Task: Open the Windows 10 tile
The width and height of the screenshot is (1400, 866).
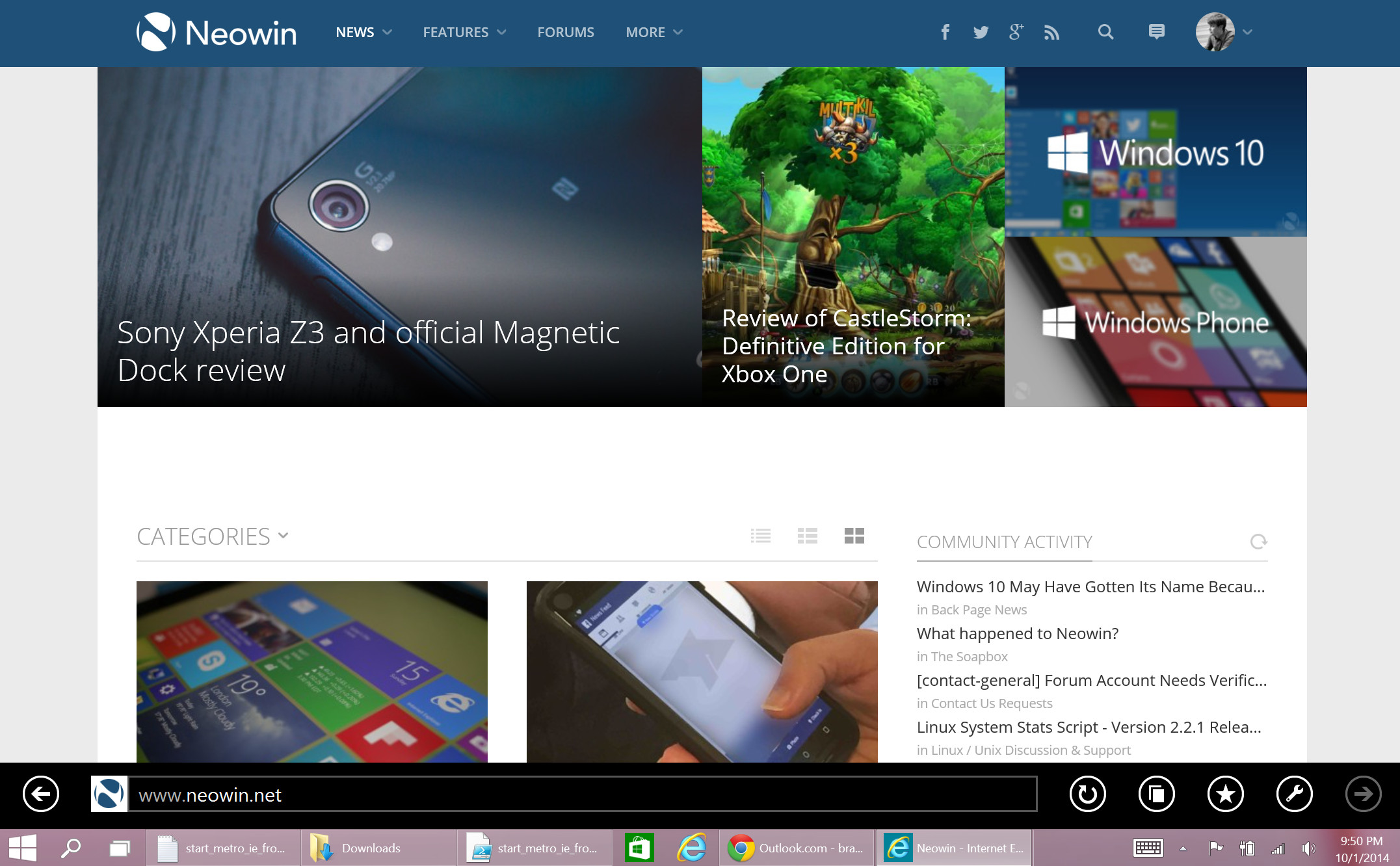Action: point(1156,151)
